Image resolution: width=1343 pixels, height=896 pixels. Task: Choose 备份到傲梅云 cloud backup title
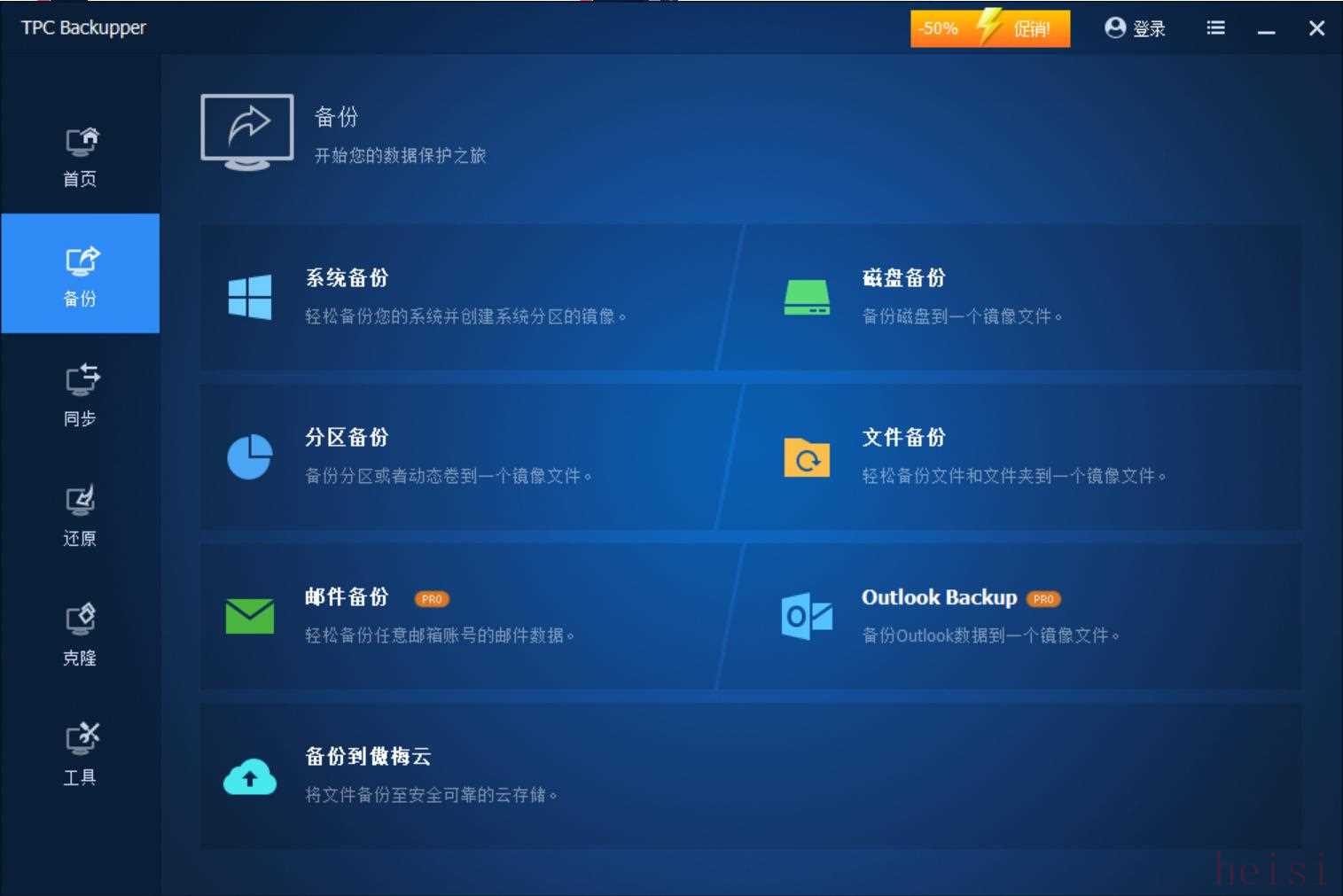click(368, 757)
